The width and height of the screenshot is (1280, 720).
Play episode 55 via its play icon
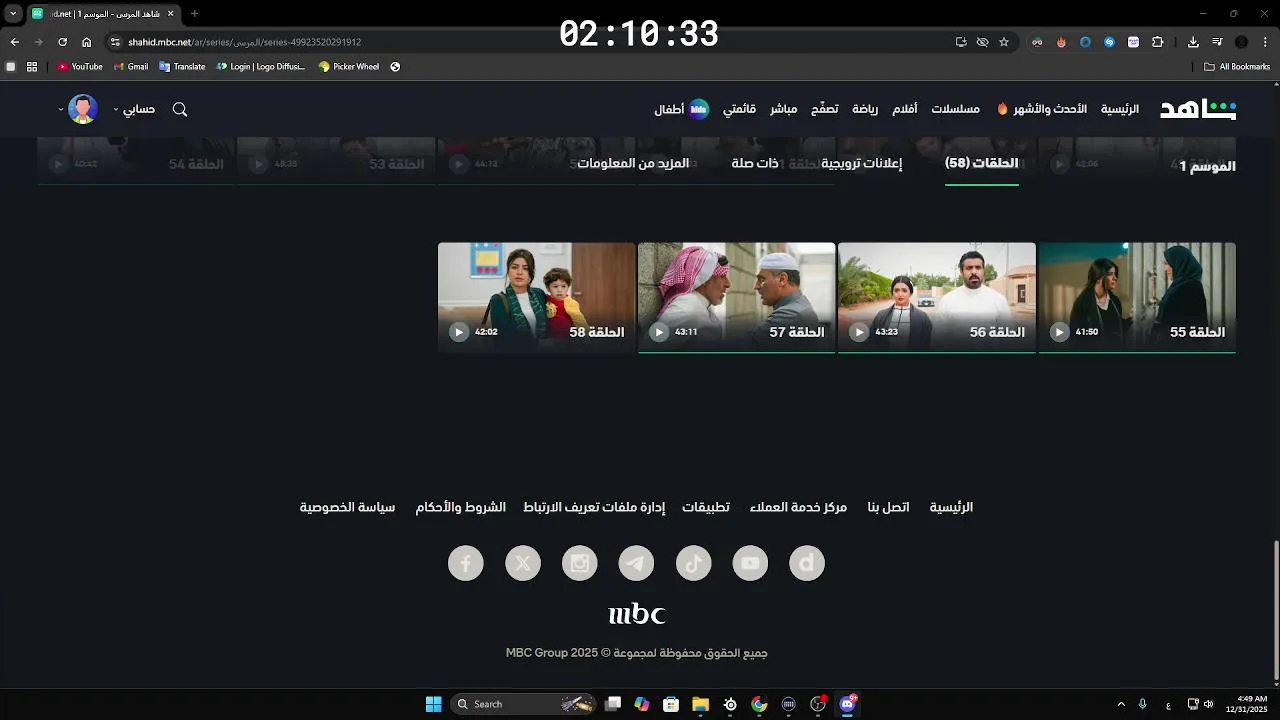point(1060,332)
